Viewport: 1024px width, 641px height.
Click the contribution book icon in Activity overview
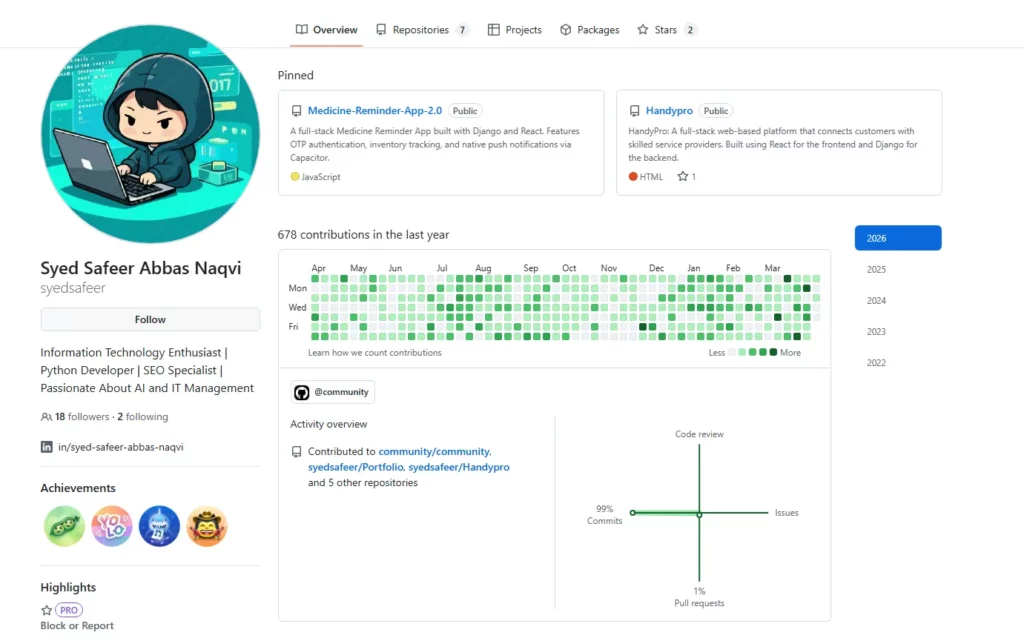pos(296,451)
